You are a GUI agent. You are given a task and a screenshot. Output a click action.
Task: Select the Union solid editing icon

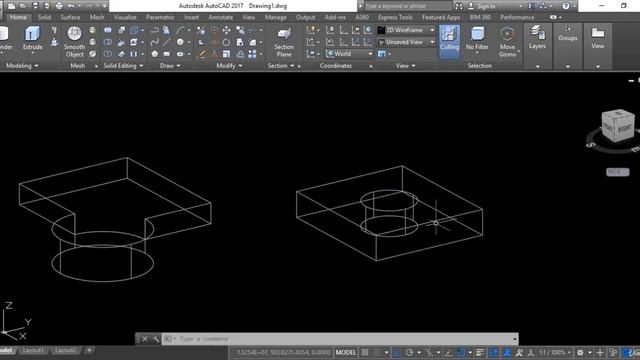[107, 30]
